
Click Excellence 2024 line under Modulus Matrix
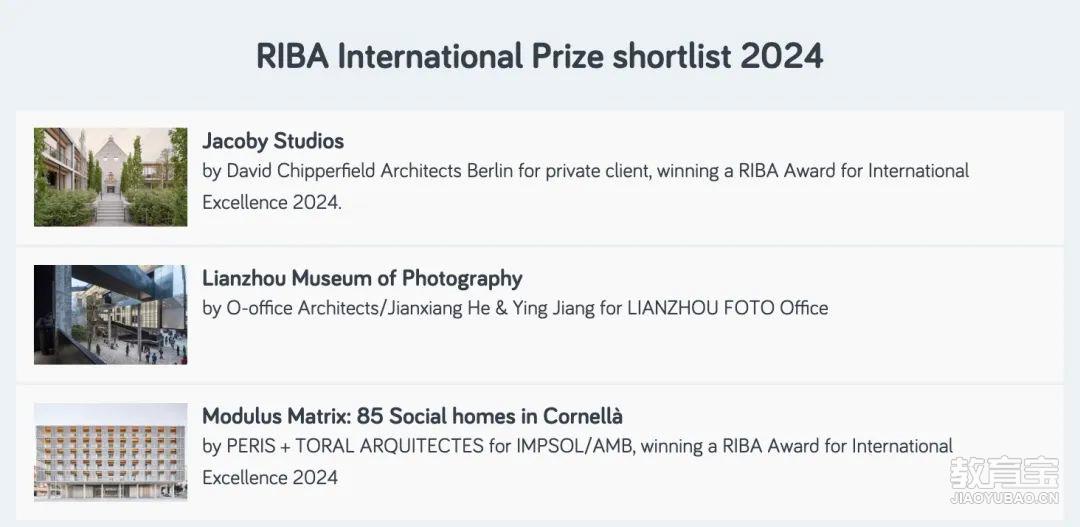[x=270, y=477]
